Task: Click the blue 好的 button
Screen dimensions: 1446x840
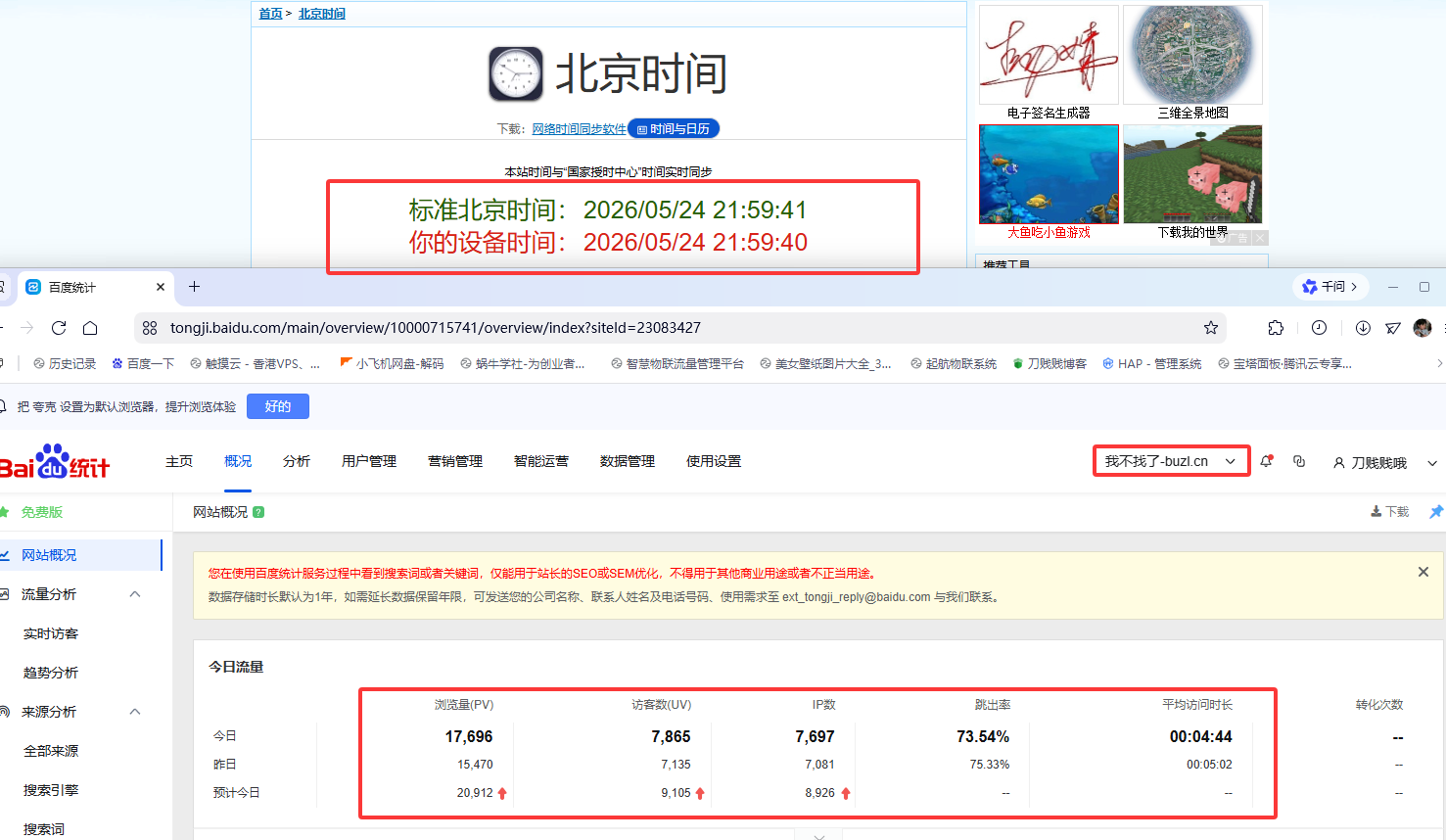Action: 278,406
